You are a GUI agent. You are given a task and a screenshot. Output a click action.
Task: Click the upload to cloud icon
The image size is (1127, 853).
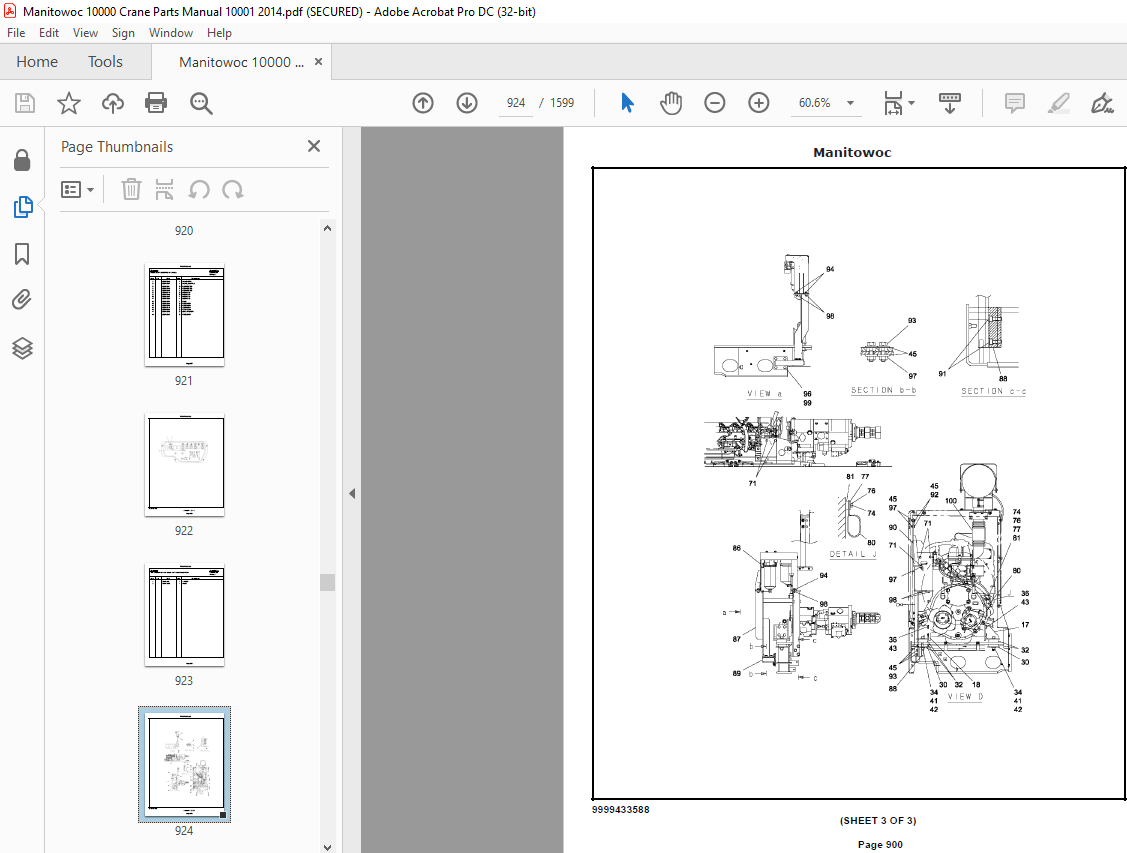click(113, 103)
